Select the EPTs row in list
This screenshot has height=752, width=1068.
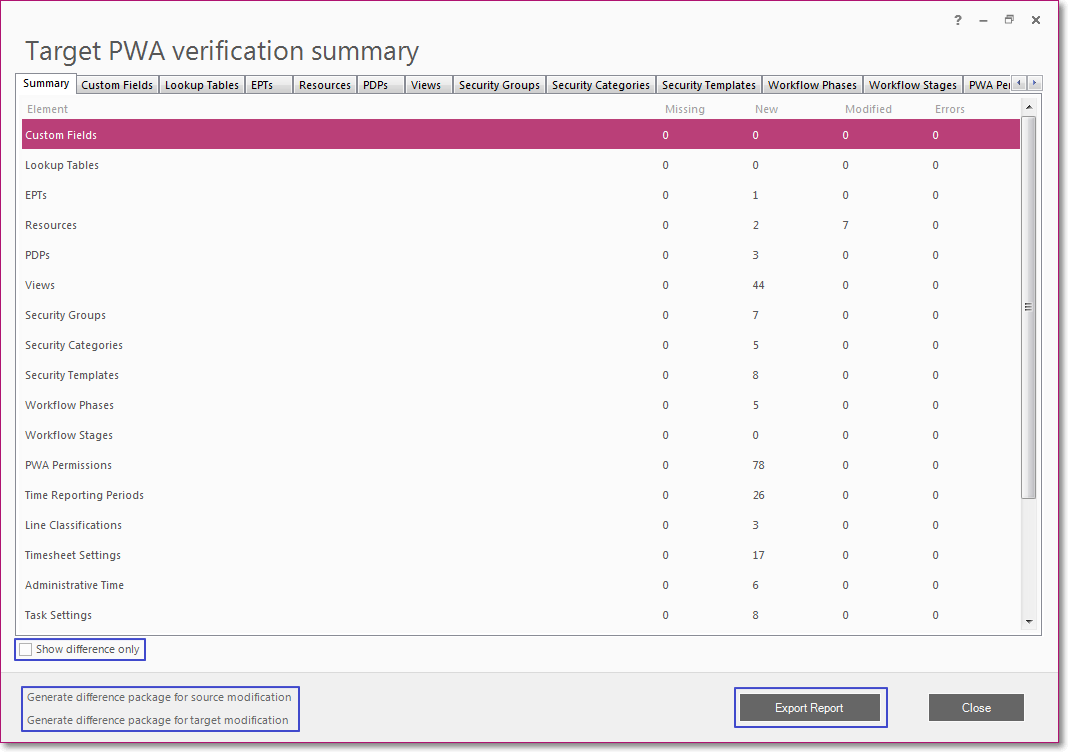click(x=521, y=195)
